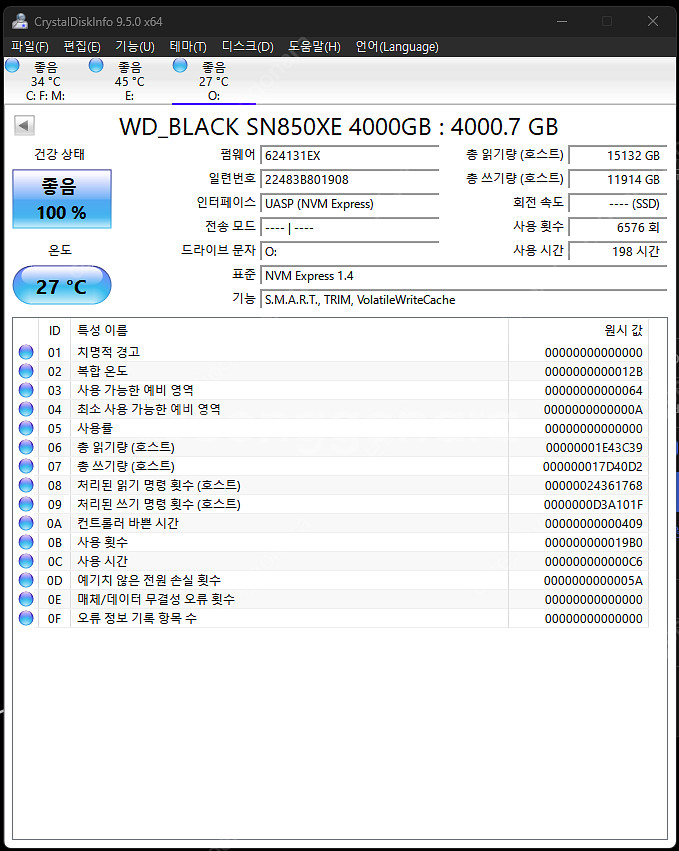Click the status dot for row 02 복합 온도
The width and height of the screenshot is (679, 851).
26,371
